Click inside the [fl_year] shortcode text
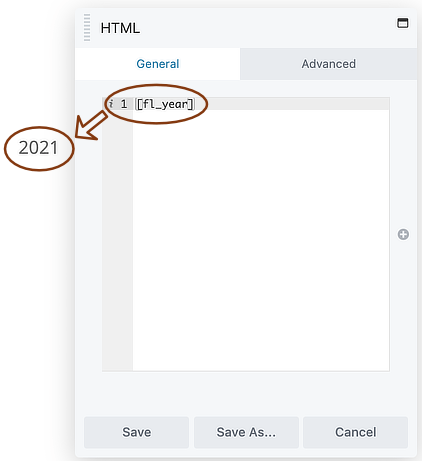This screenshot has width=422, height=461. click(165, 104)
